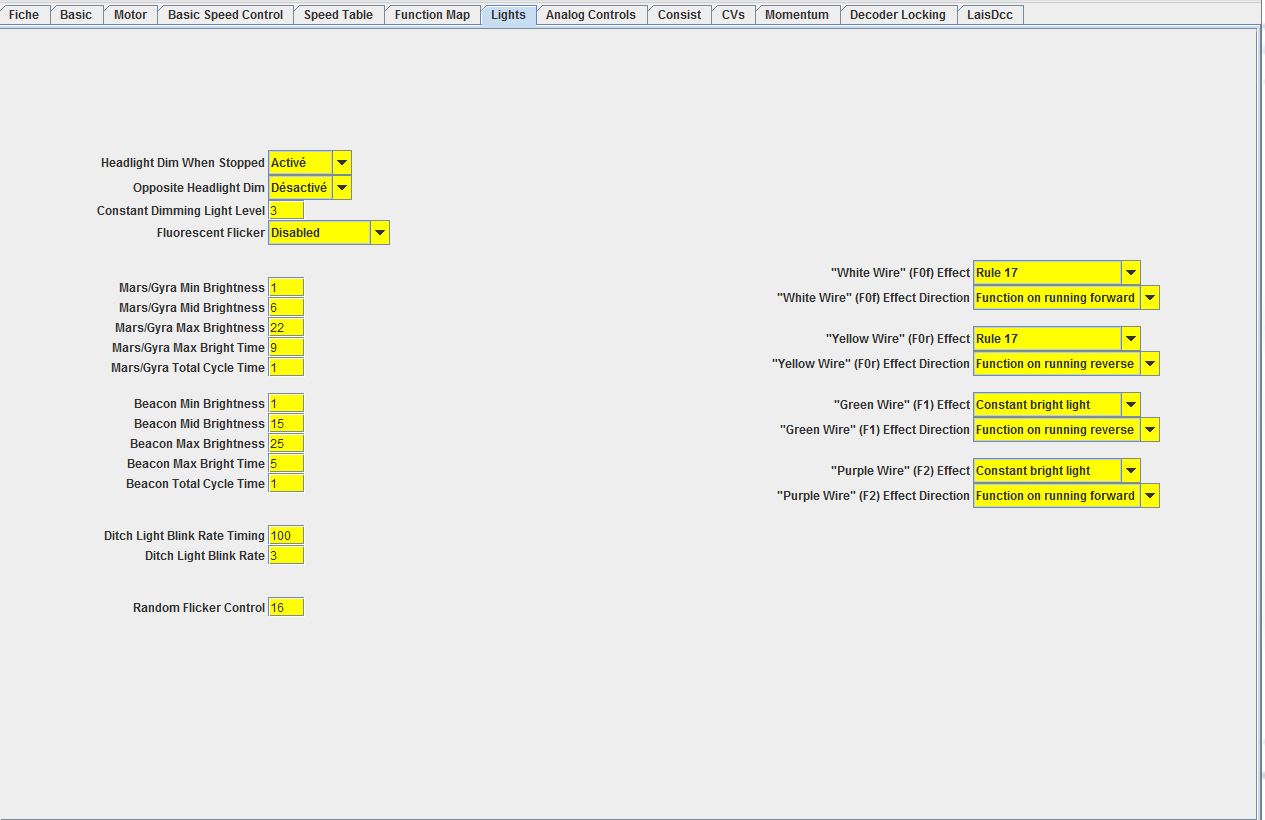Click the Random Flicker Control field

coord(286,607)
